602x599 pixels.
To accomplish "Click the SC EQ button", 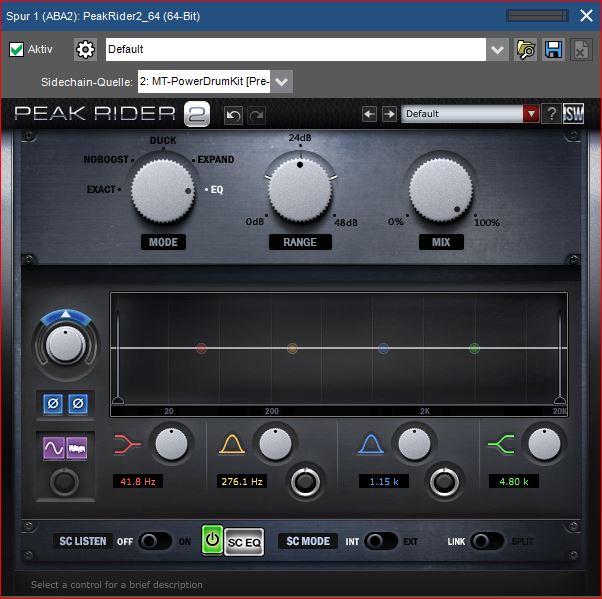I will (x=244, y=542).
